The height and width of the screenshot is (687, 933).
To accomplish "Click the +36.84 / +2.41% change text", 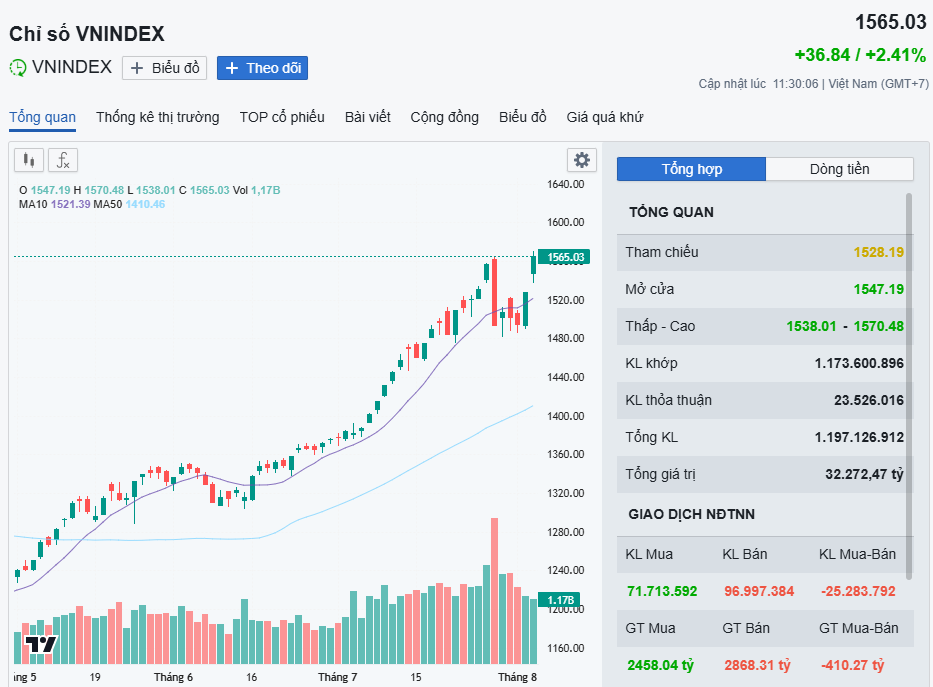I will [x=860, y=55].
